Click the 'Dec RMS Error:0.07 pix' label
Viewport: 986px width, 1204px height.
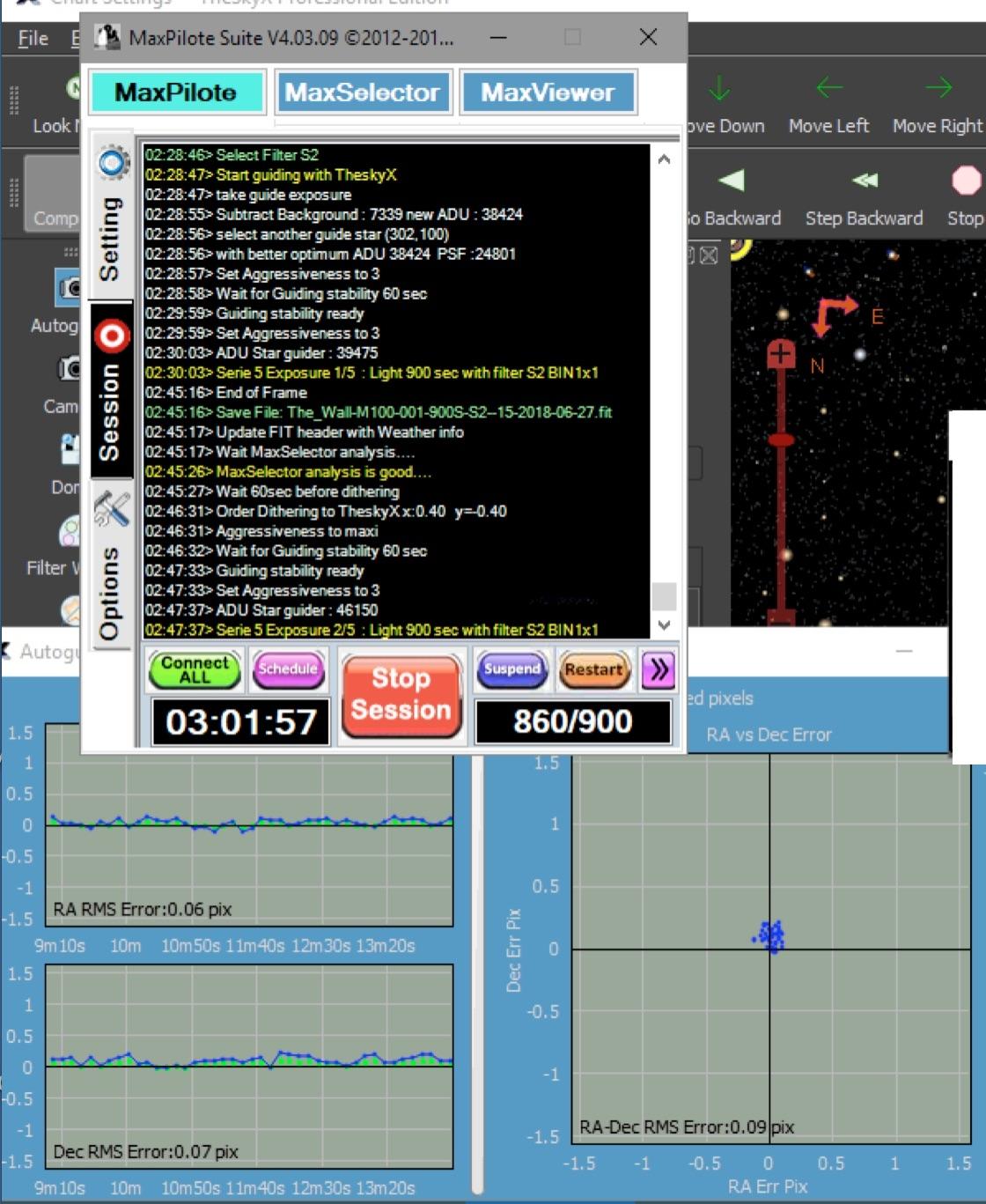point(146,1151)
